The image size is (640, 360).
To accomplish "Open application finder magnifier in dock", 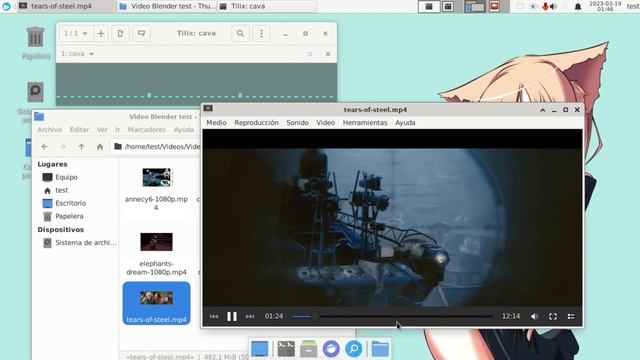I will click(x=353, y=349).
